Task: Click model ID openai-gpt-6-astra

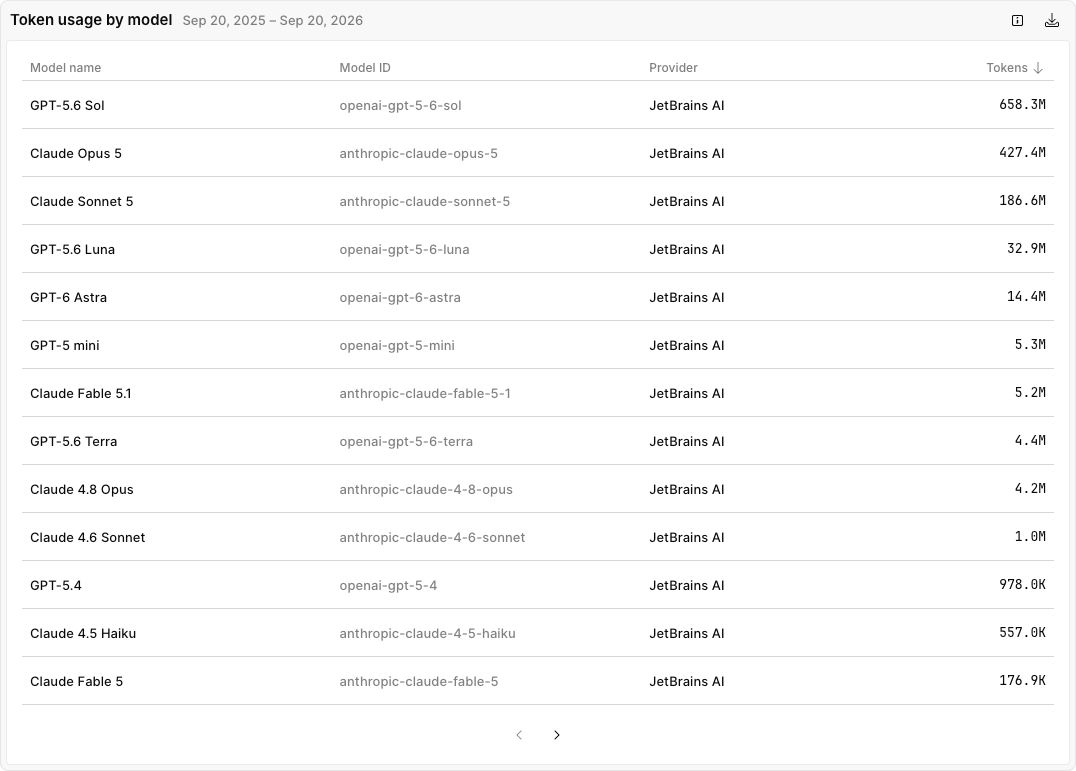Action: click(x=400, y=298)
